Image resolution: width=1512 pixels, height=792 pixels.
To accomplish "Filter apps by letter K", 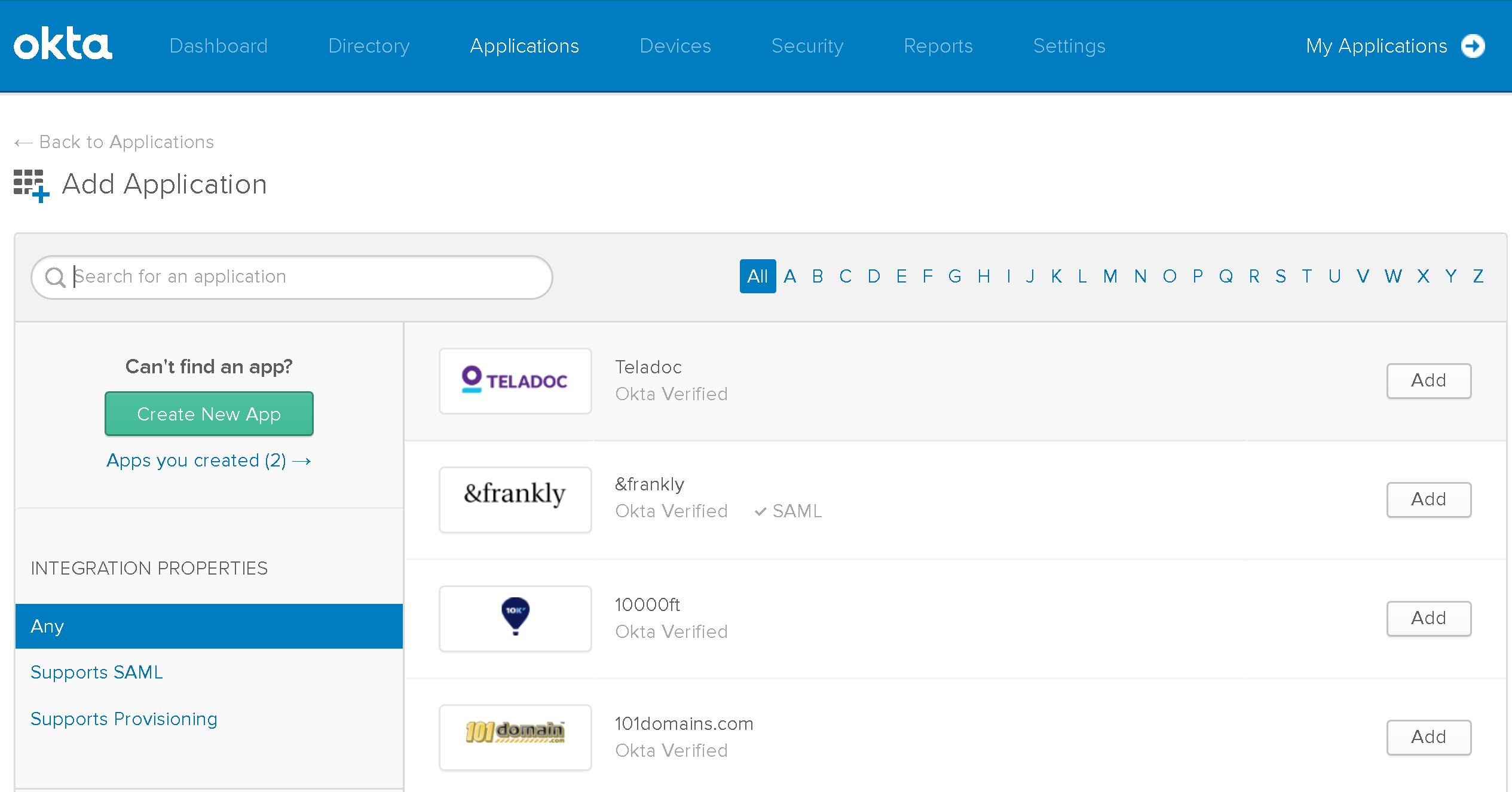I will coord(1057,276).
